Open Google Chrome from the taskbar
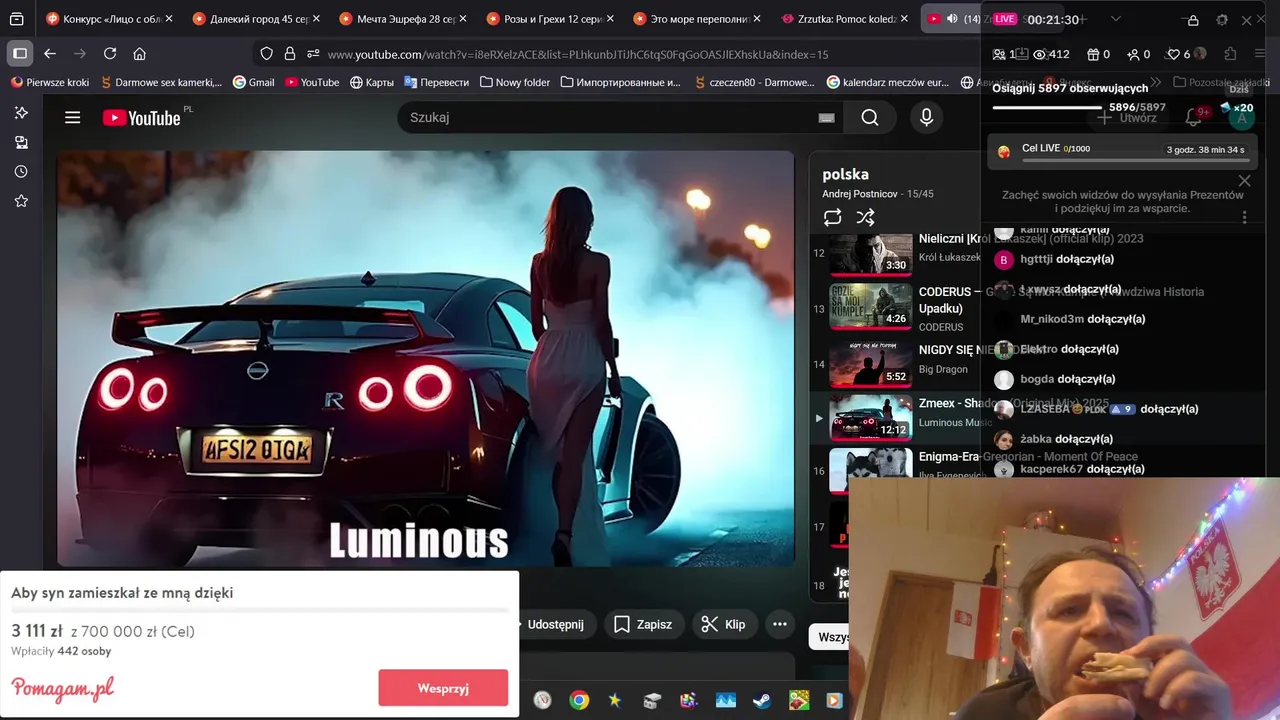Screen dimensions: 1280x720 [579, 700]
